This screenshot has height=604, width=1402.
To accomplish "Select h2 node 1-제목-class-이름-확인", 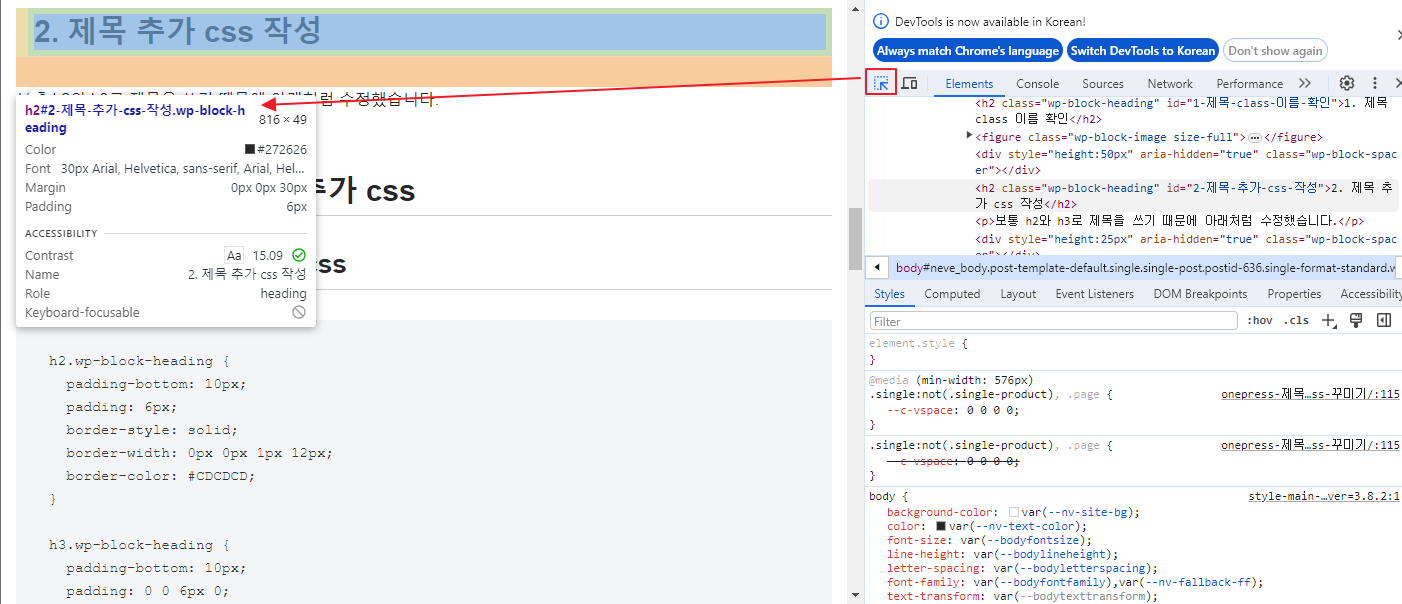I will pyautogui.click(x=1181, y=110).
